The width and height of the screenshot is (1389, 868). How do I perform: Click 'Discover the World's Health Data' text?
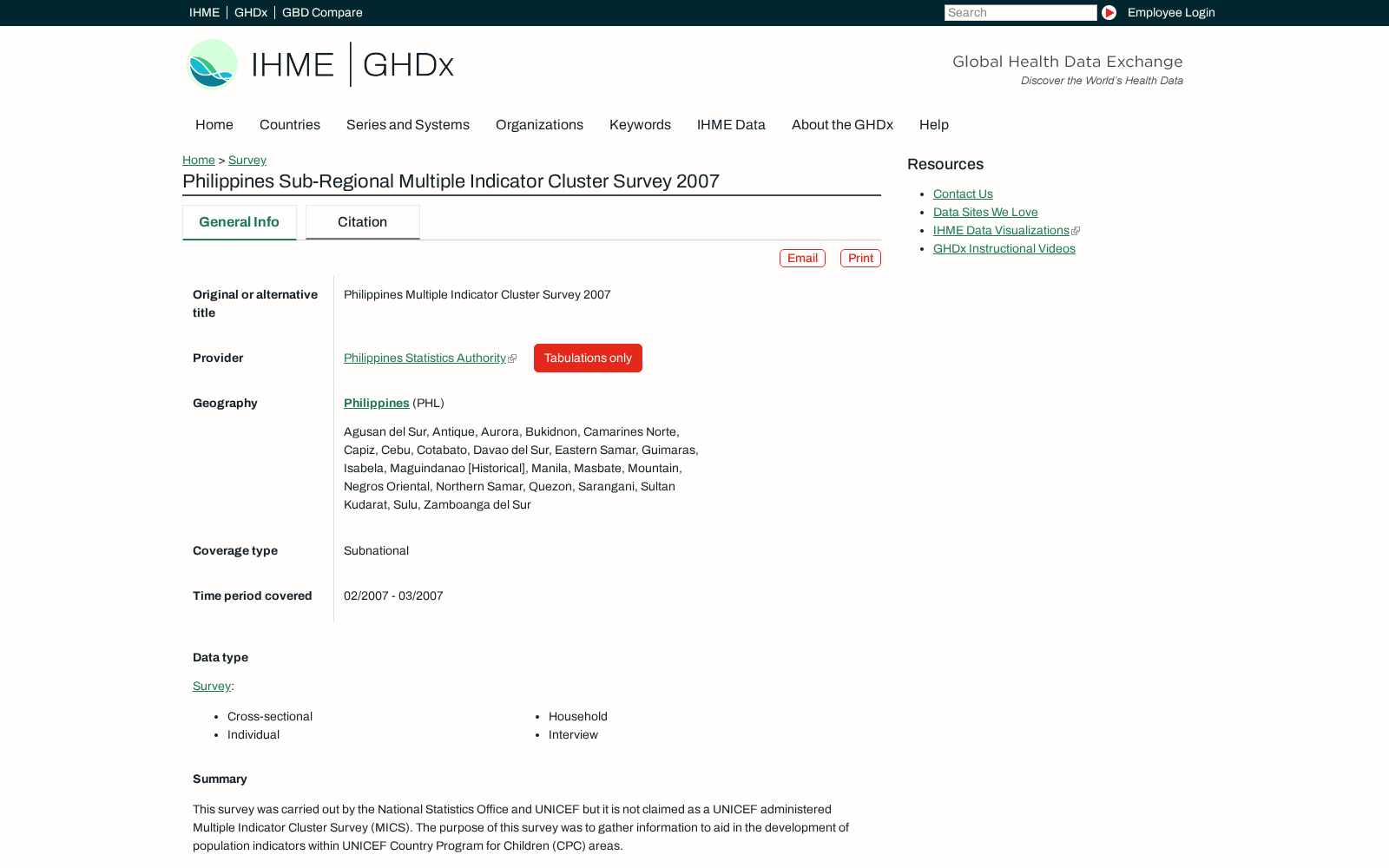pos(1102,81)
